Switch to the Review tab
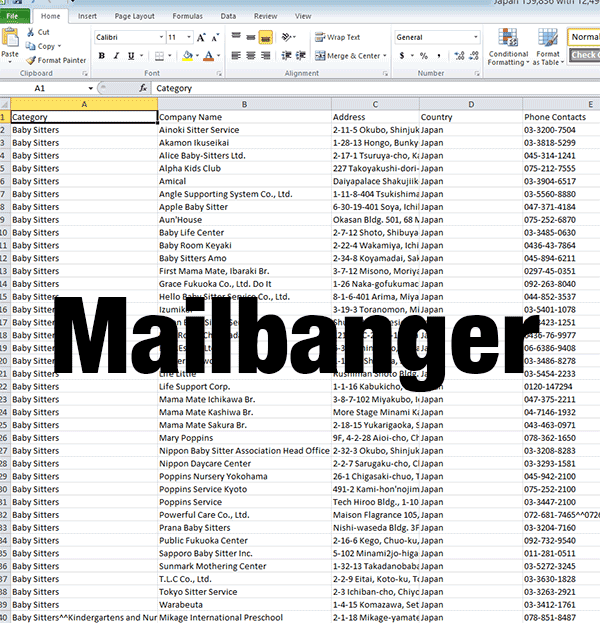The image size is (600, 623). (x=265, y=16)
